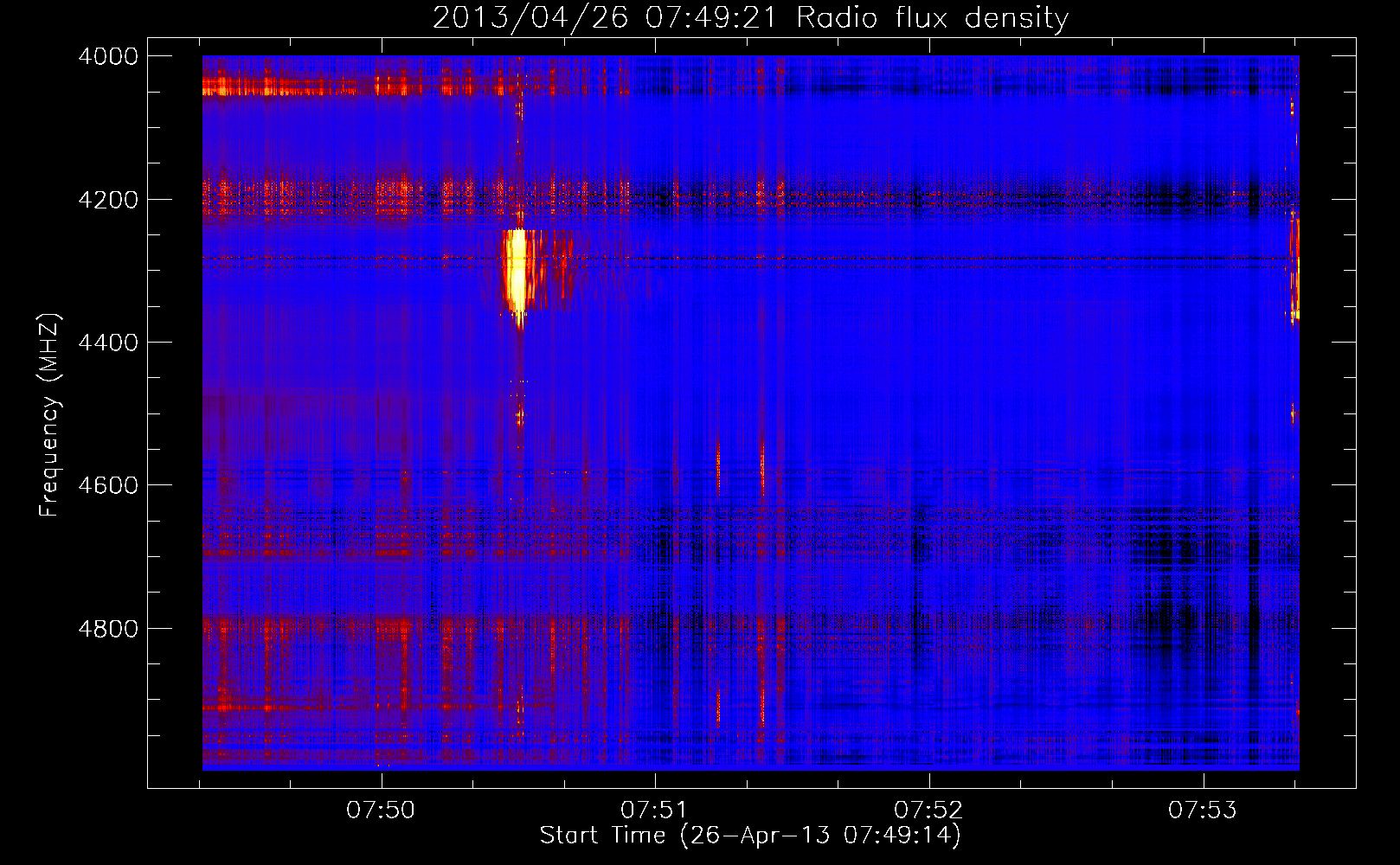Click the bright yellow radio burst near 4300 MHz

coord(517,275)
